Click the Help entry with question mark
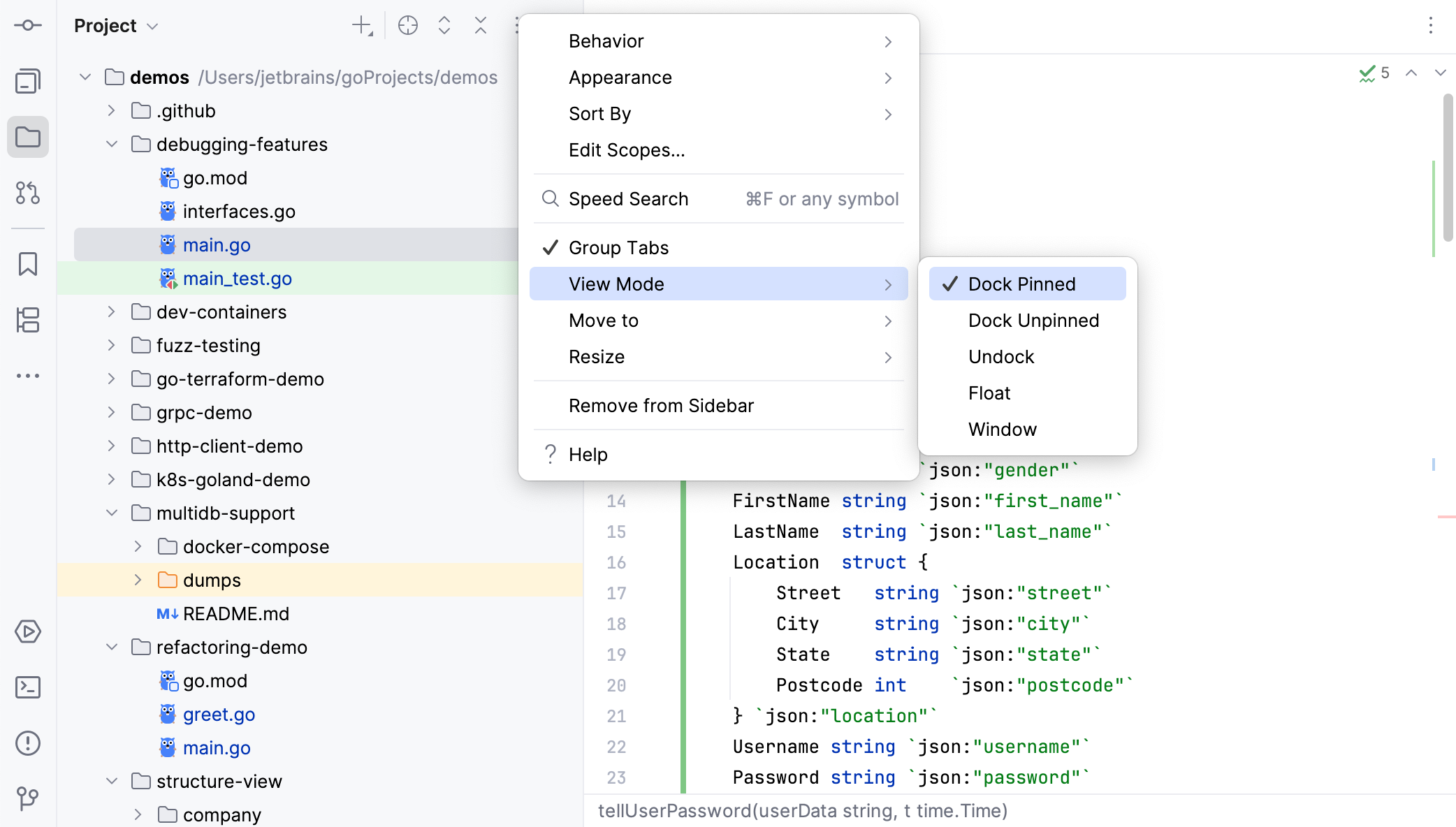The width and height of the screenshot is (1456, 827). click(588, 454)
